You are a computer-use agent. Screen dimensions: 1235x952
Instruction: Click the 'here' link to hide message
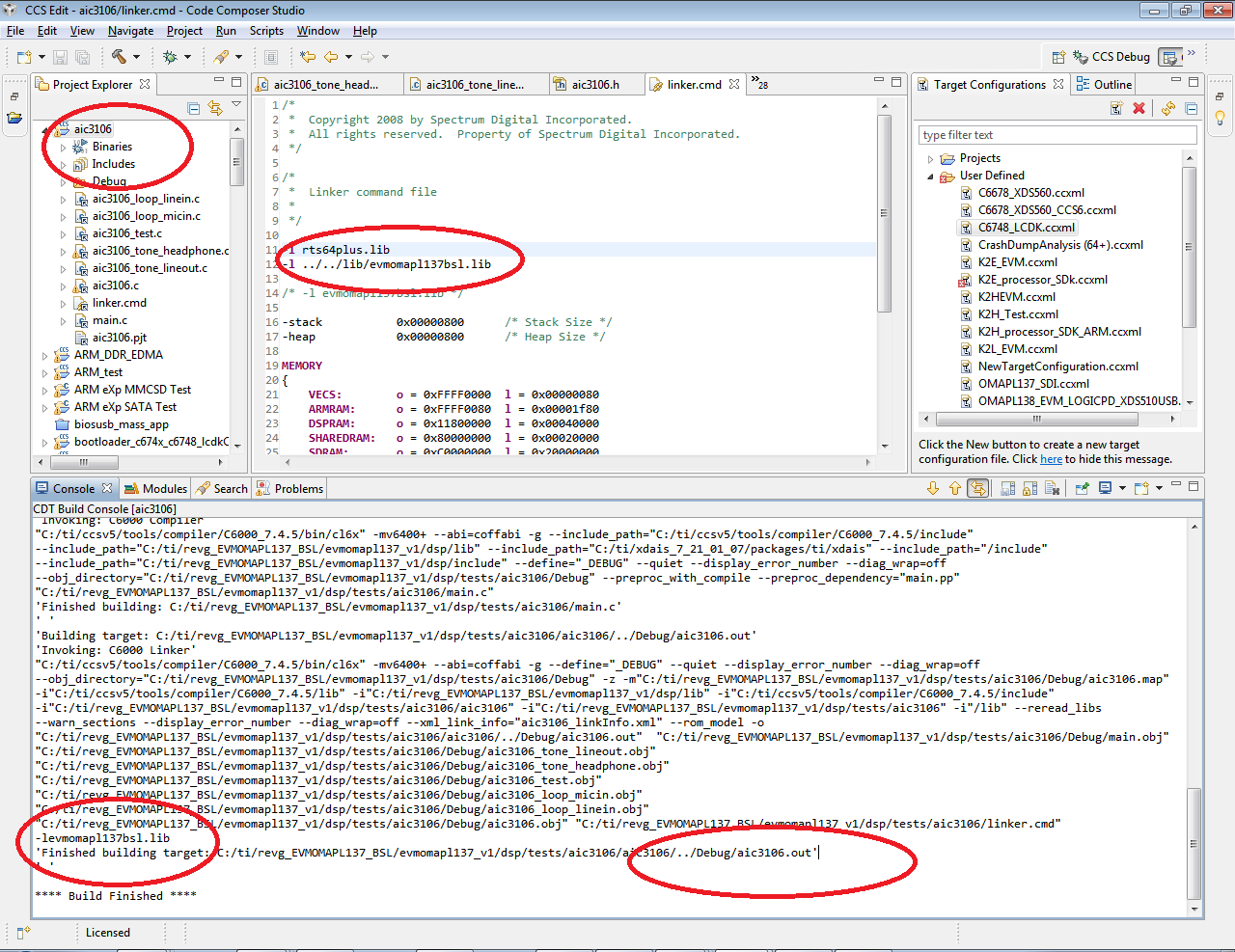point(1051,460)
